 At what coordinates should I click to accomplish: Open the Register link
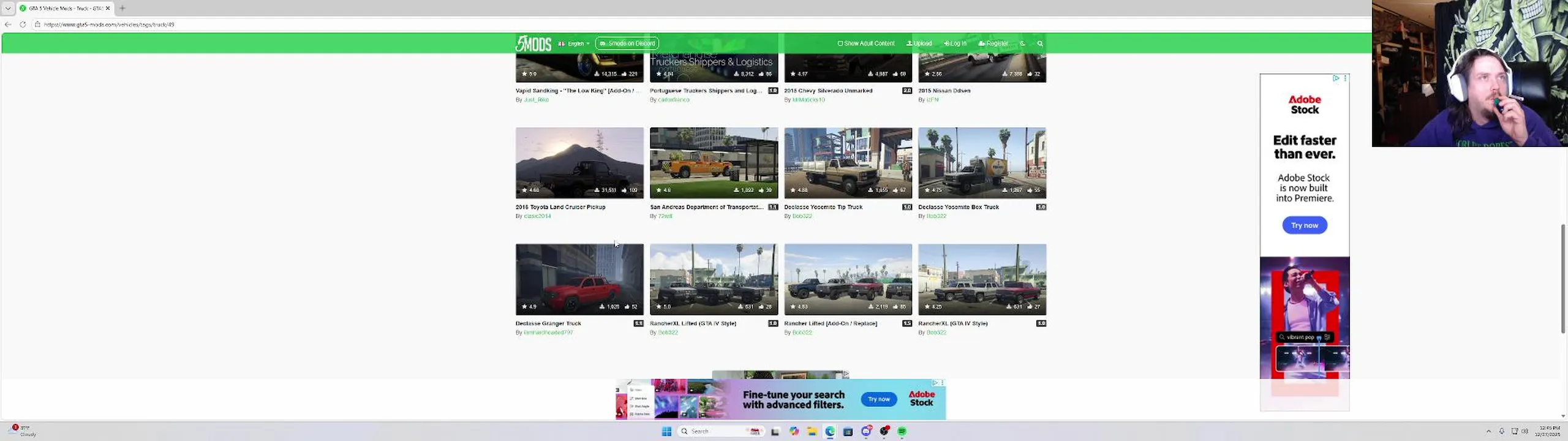point(993,43)
